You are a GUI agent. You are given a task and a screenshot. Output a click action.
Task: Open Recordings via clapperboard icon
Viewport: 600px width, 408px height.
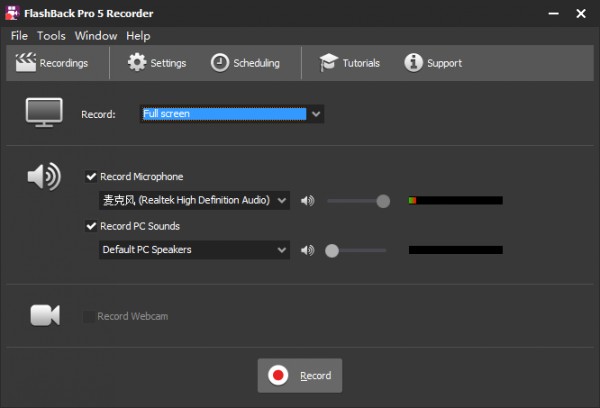pyautogui.click(x=26, y=62)
